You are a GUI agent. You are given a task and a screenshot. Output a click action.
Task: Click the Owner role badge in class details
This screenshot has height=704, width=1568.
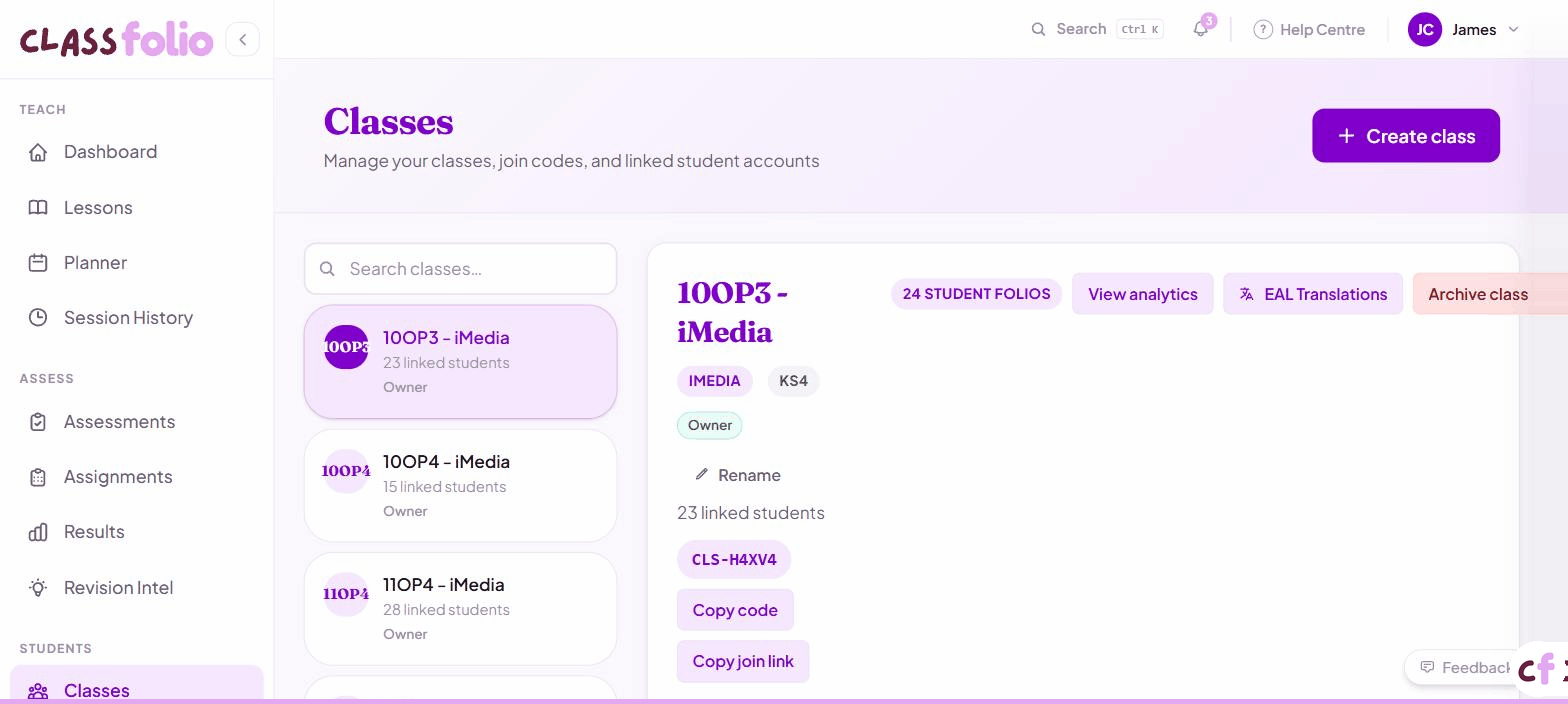(x=710, y=425)
